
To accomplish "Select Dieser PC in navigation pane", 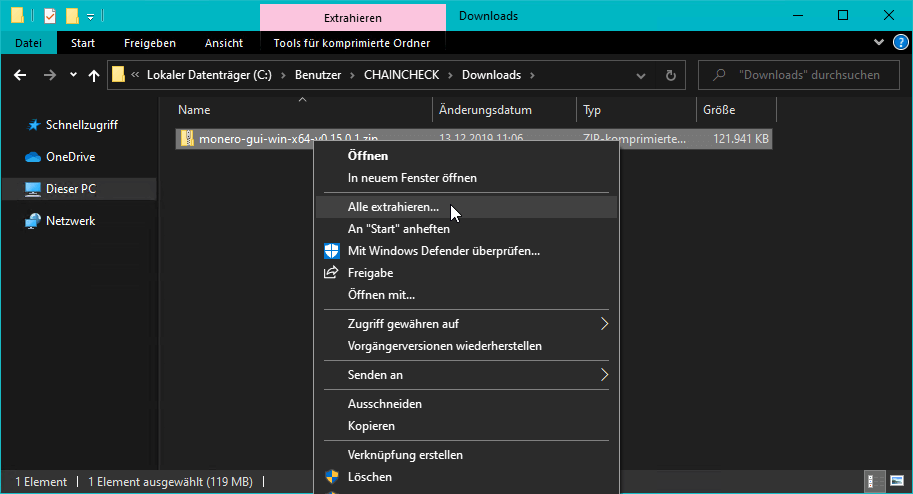I will 79,189.
